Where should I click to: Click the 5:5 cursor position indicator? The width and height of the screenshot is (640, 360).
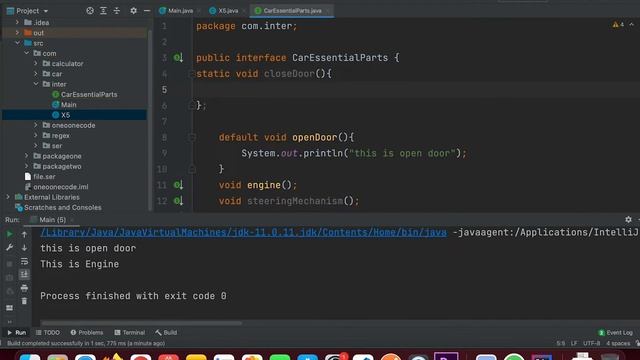[561, 343]
